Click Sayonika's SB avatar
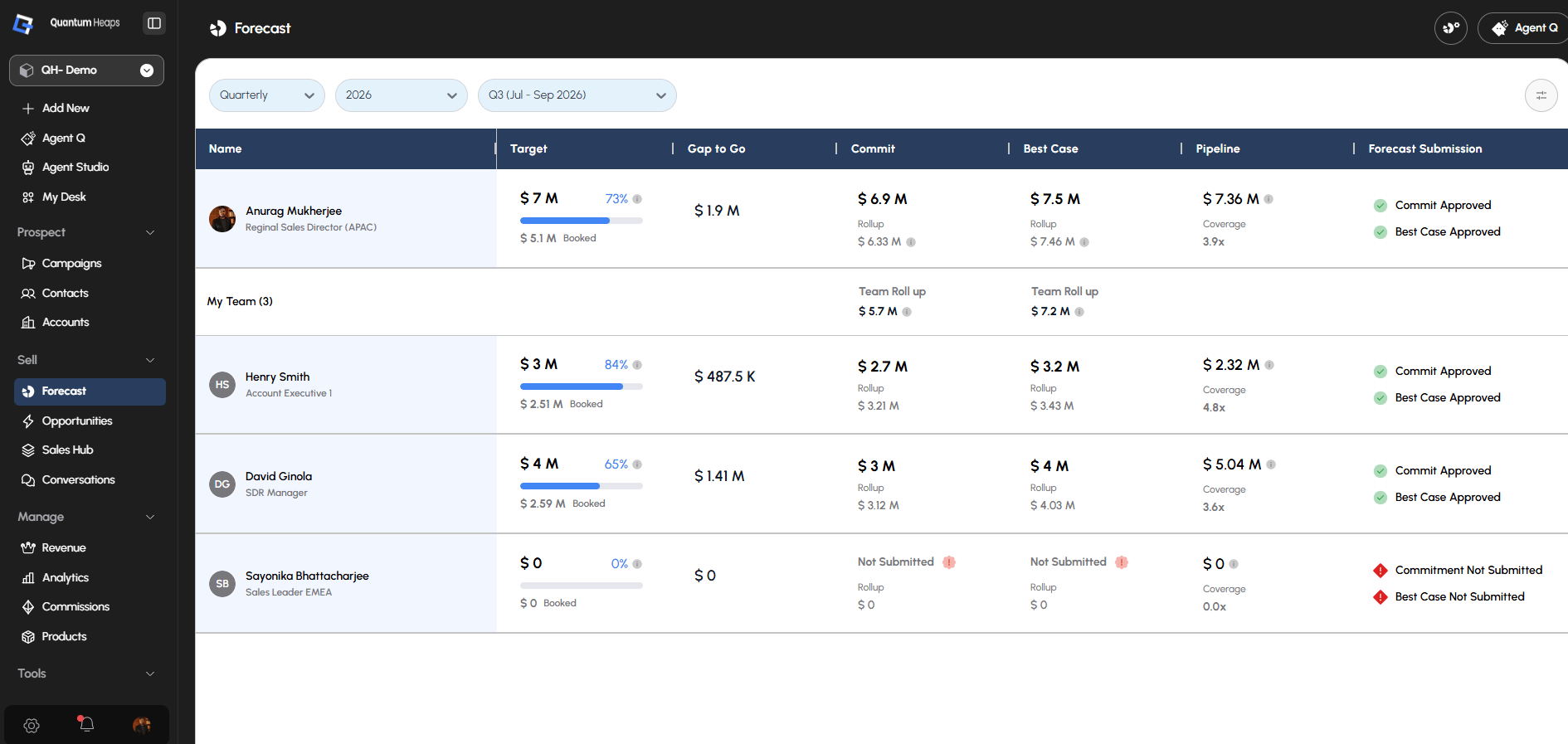 pos(222,584)
